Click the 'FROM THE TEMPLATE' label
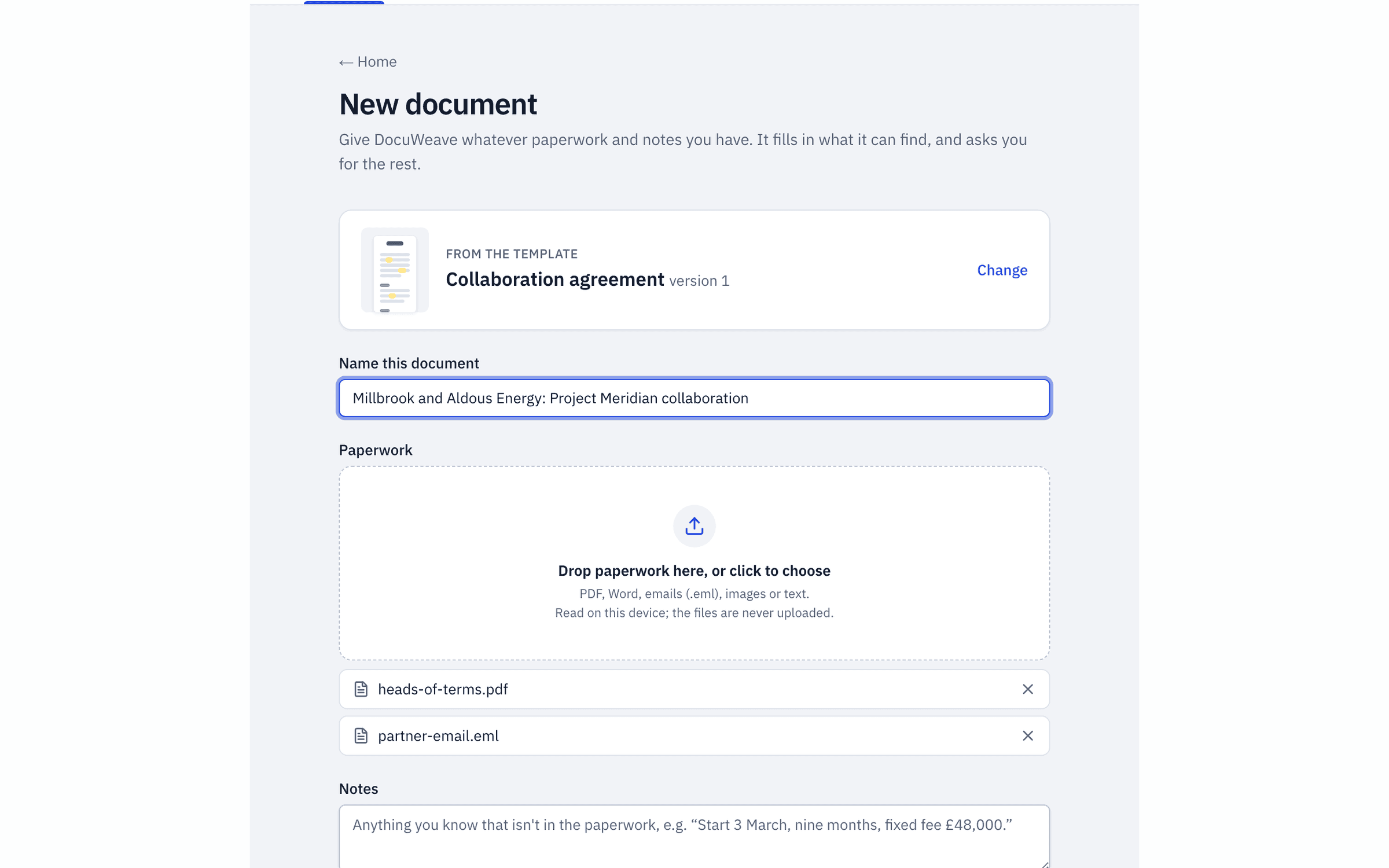1389x868 pixels. click(512, 254)
